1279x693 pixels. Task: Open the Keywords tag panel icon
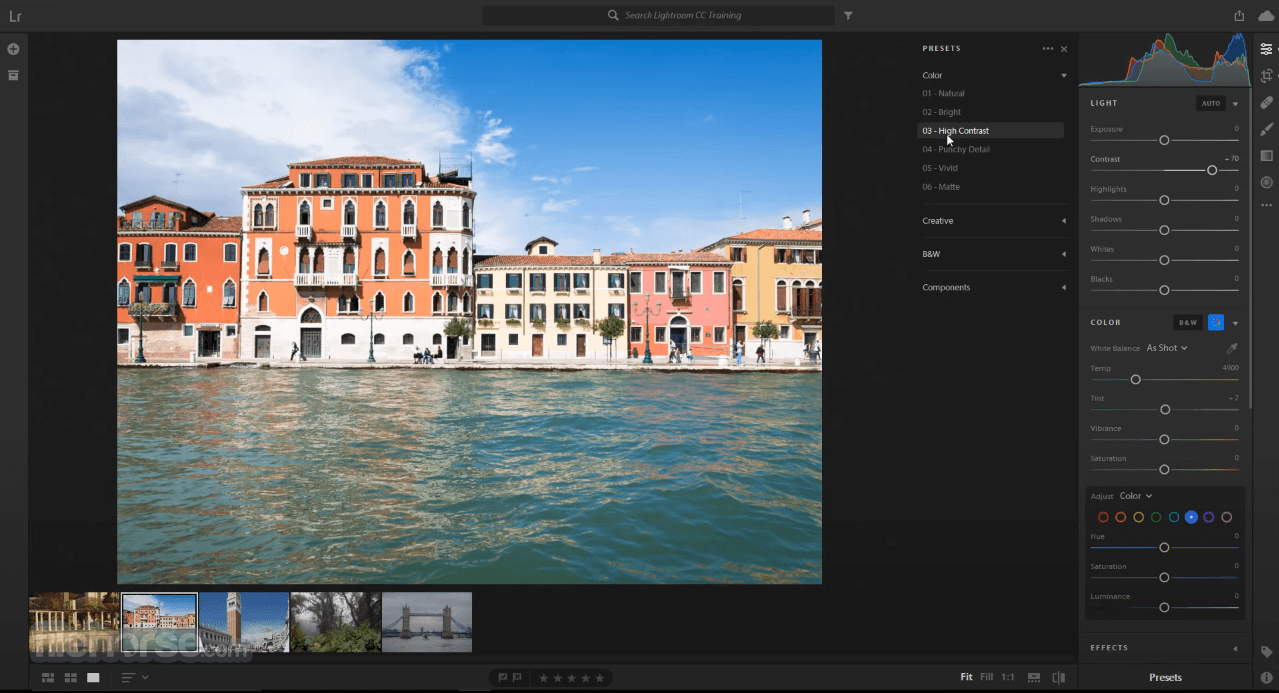[1266, 651]
